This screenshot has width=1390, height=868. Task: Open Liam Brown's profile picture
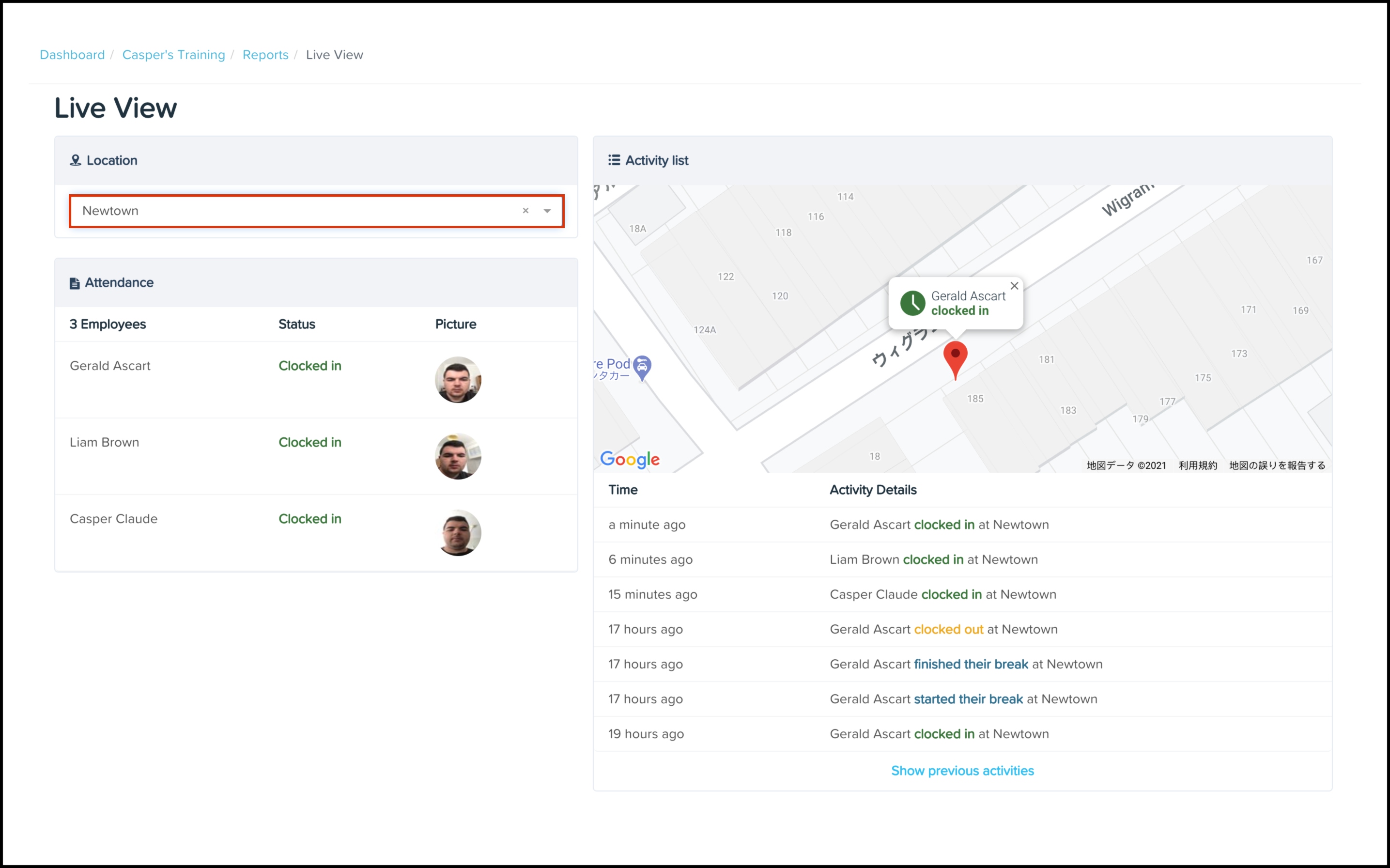pyautogui.click(x=457, y=456)
